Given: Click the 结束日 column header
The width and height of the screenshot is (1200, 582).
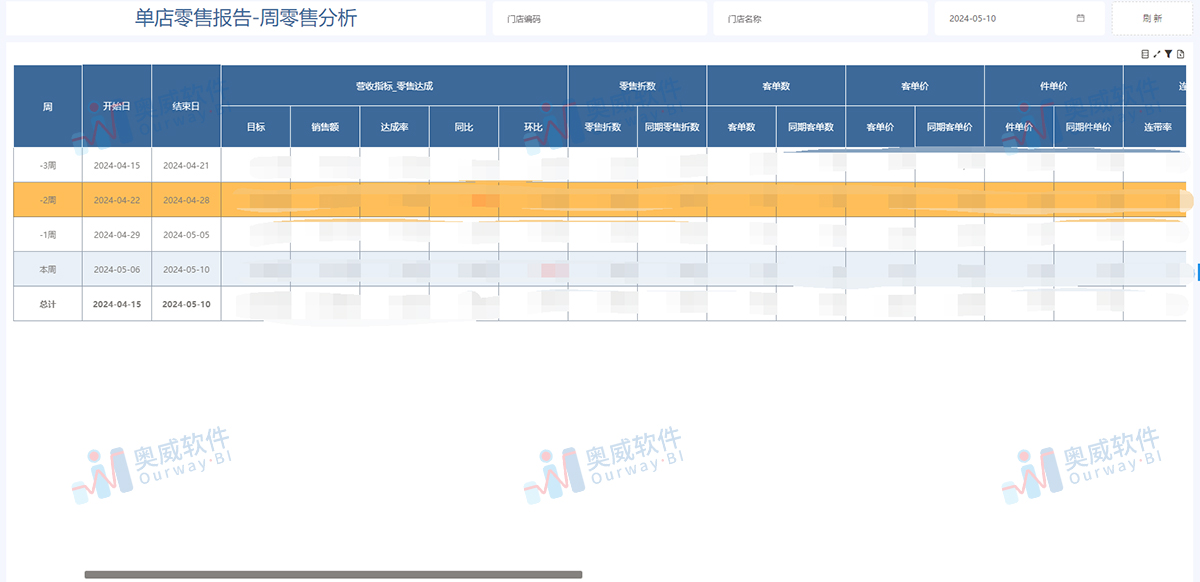Looking at the screenshot, I should 186,106.
